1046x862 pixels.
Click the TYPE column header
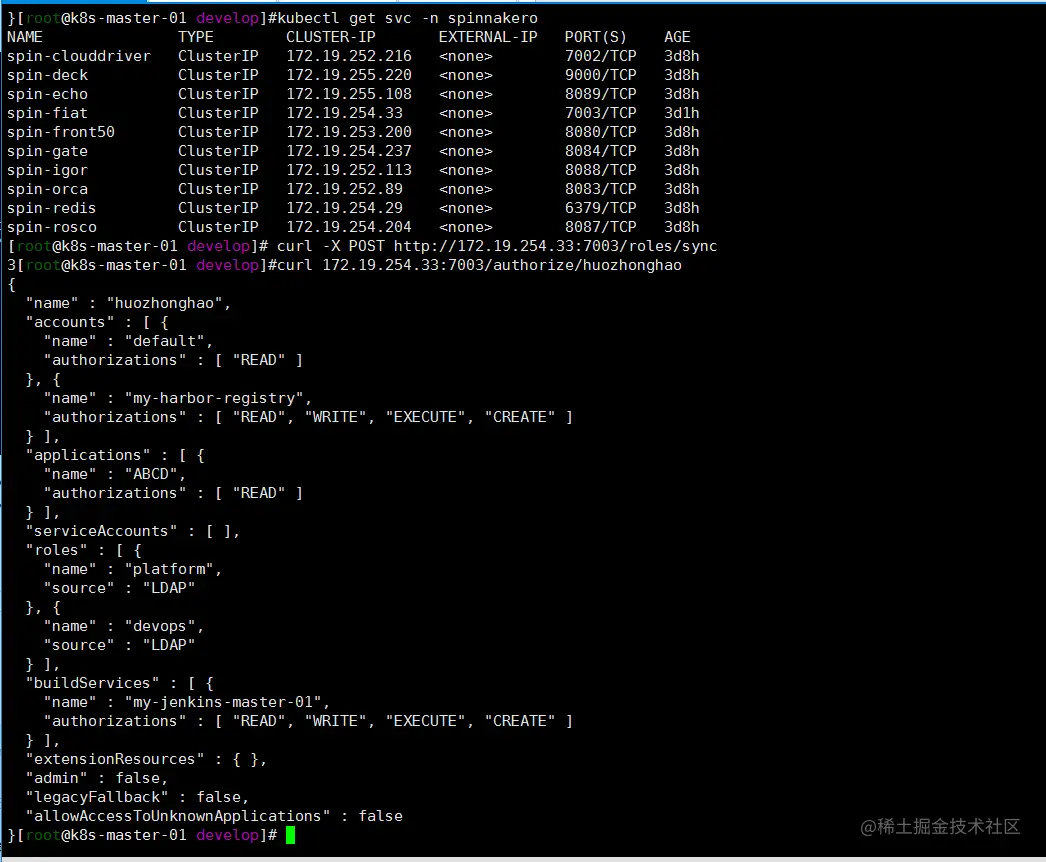pyautogui.click(x=195, y=37)
